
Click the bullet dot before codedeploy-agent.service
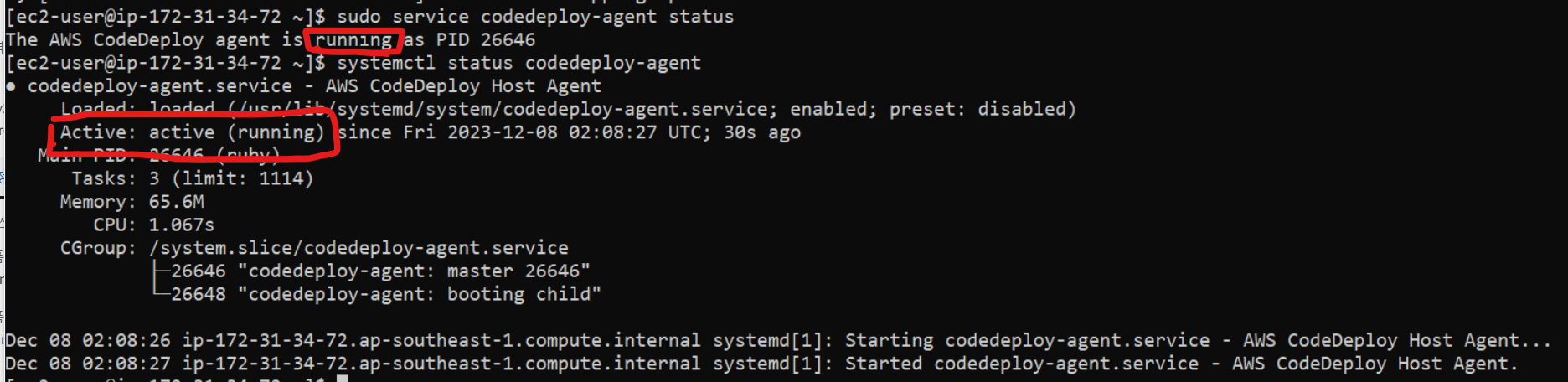11,86
